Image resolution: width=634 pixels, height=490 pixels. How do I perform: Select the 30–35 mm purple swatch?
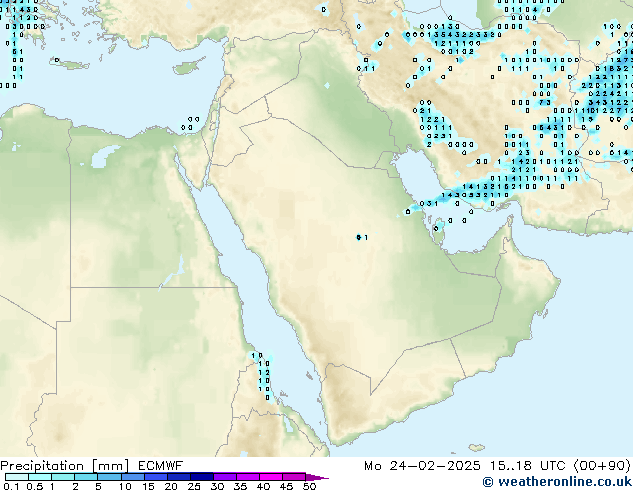point(225,477)
